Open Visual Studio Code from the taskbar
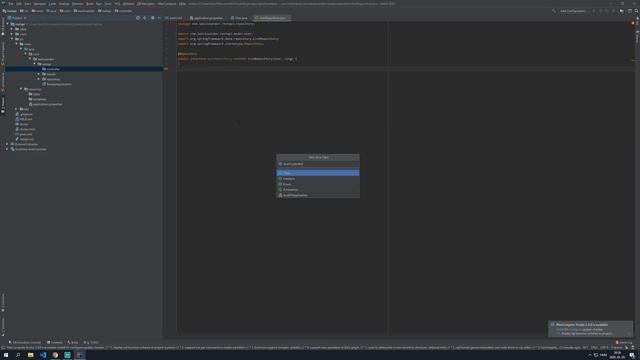 point(43,355)
